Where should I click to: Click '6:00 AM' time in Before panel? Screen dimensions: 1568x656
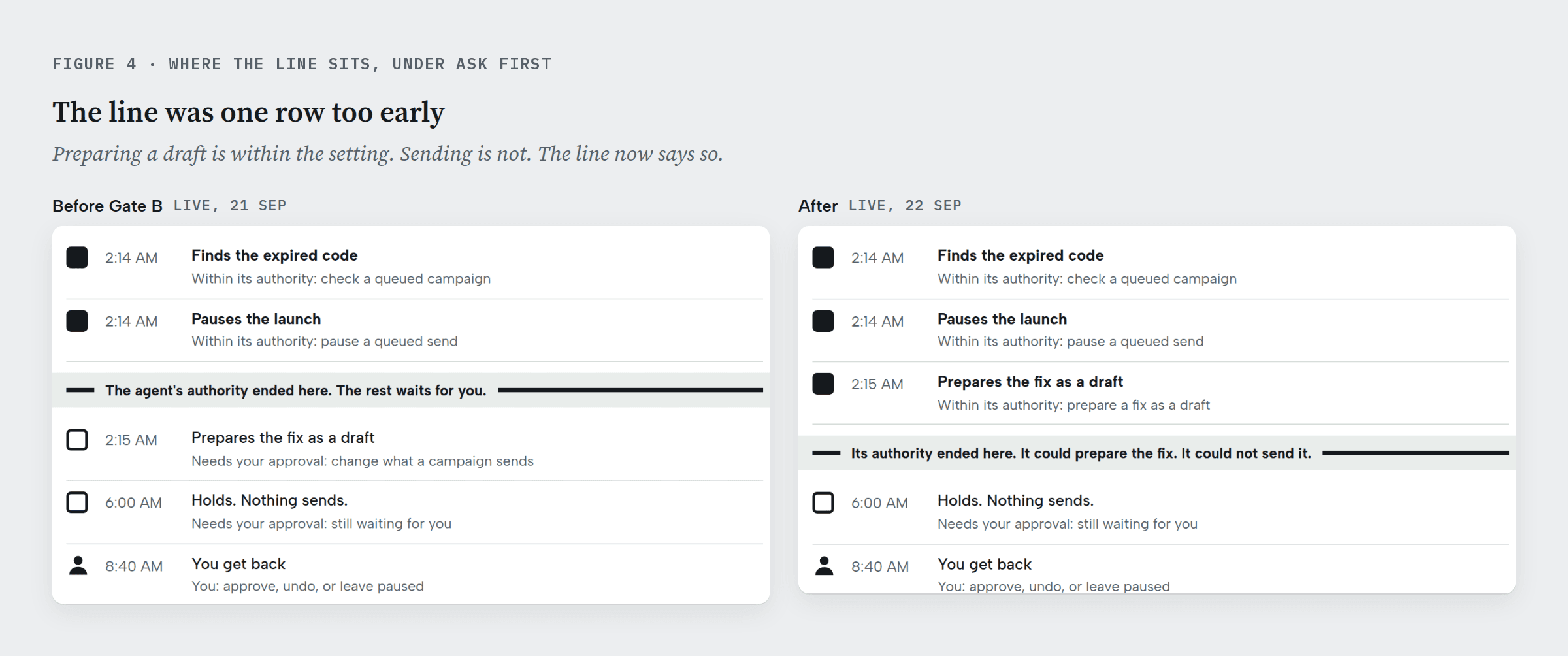[133, 503]
